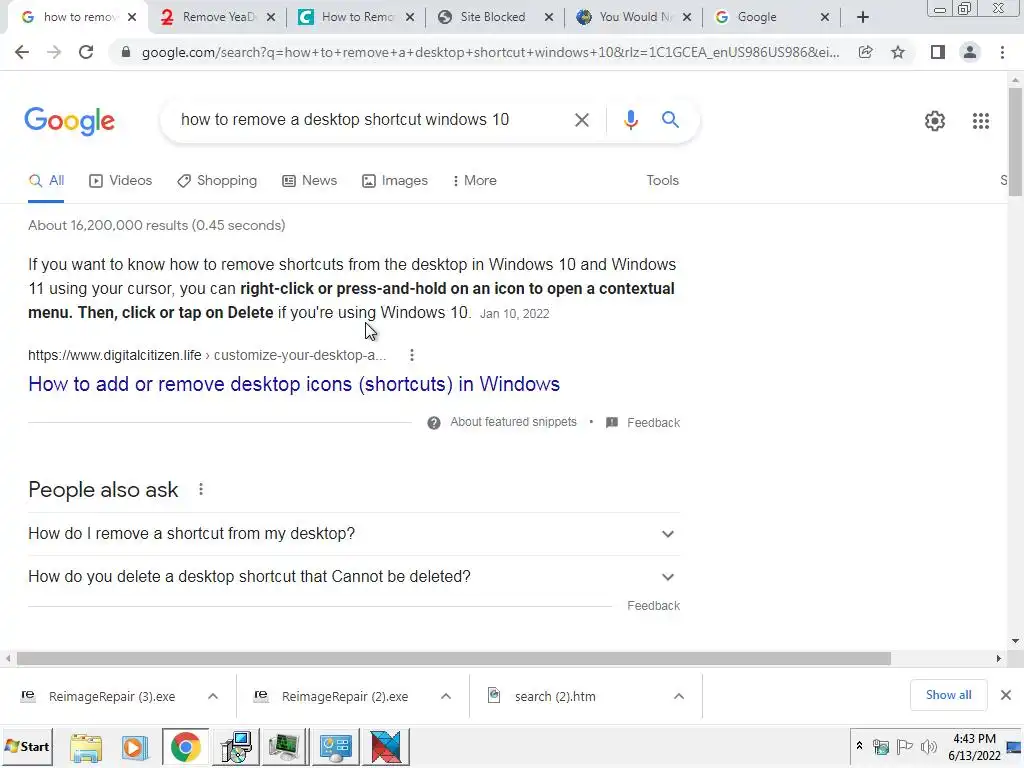Close the downloads bar
Image resolution: width=1024 pixels, height=768 pixels.
1006,695
